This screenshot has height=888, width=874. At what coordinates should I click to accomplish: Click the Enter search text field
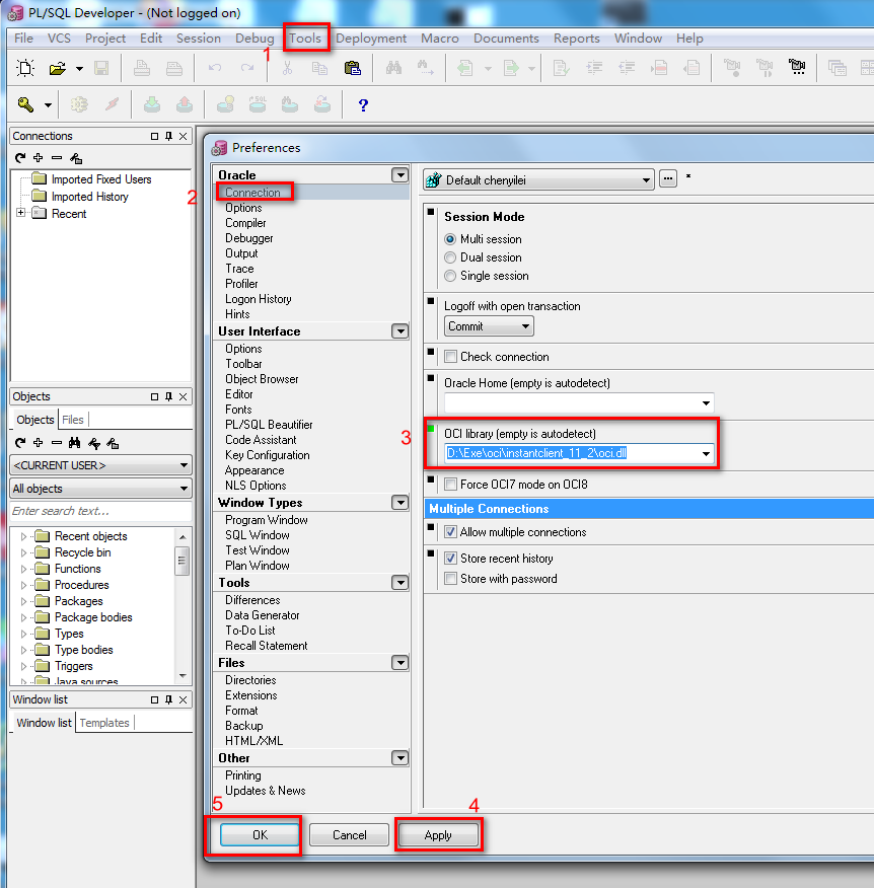[x=101, y=511]
